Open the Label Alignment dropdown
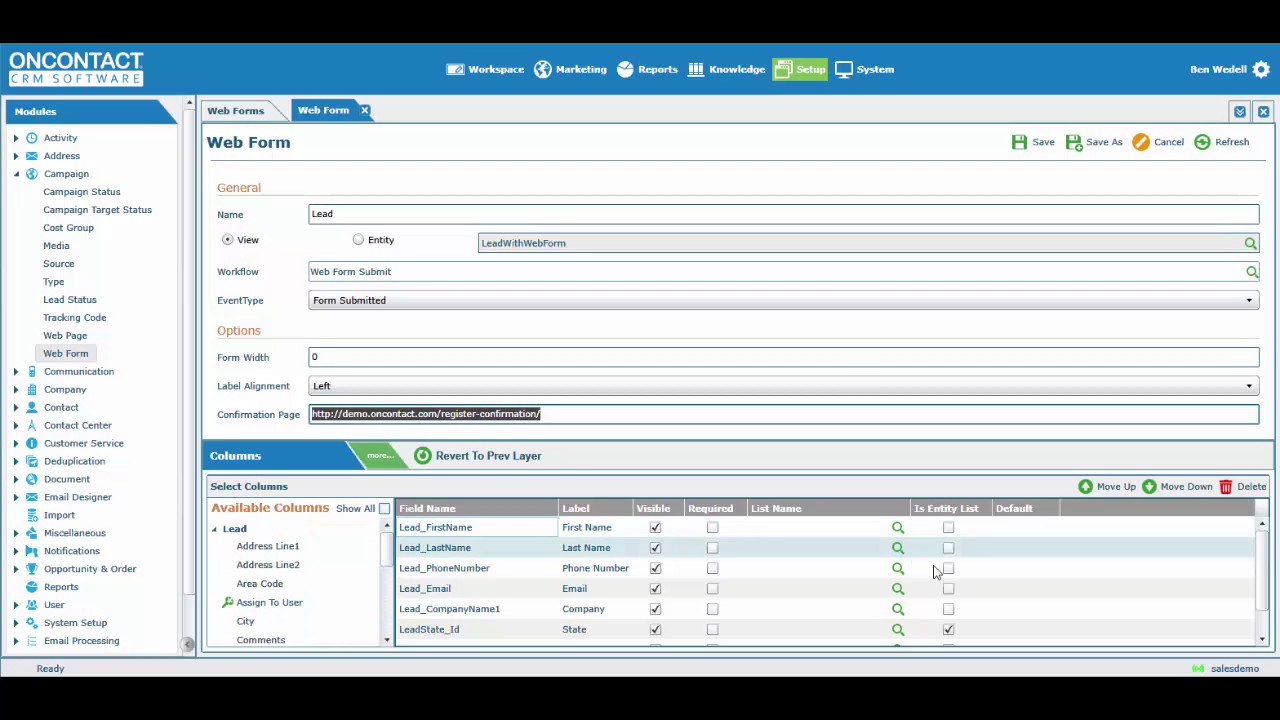Screen dimensions: 1280x720 1249,386
